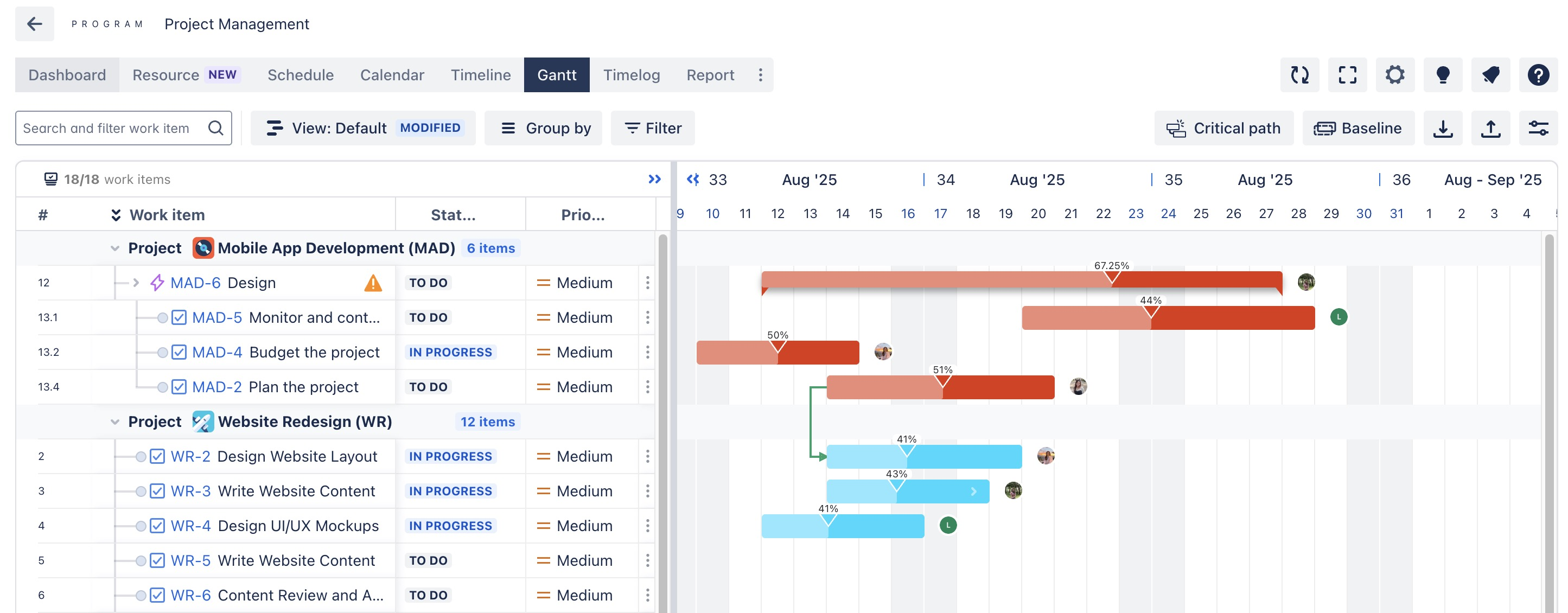
Task: Click the lightbulb tips icon
Action: (1442, 75)
